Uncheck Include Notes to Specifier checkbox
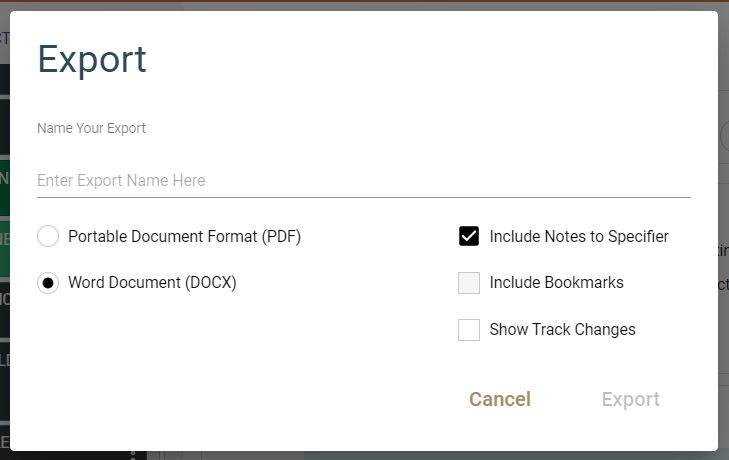 click(x=469, y=237)
